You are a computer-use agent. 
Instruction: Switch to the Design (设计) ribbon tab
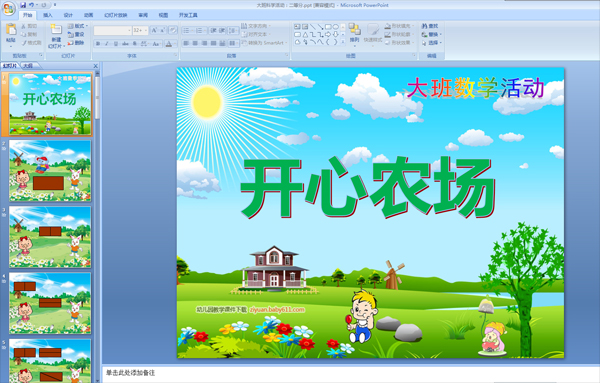click(68, 15)
